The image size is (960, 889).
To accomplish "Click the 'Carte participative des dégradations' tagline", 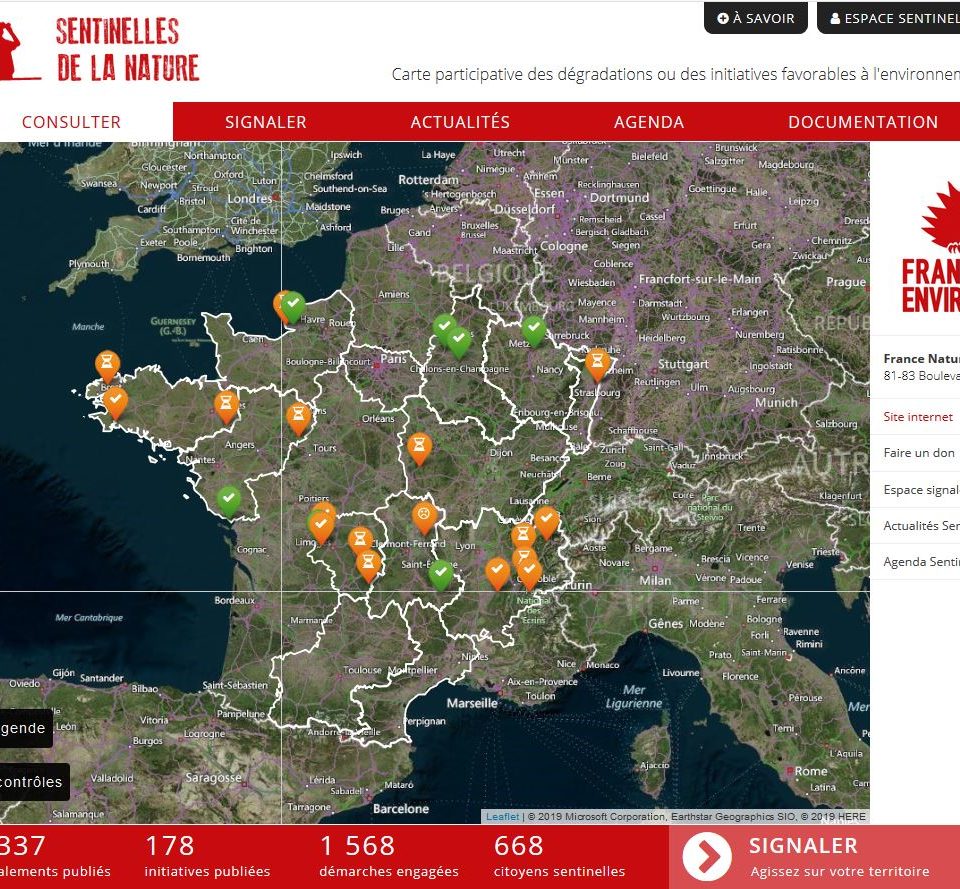I will (676, 74).
